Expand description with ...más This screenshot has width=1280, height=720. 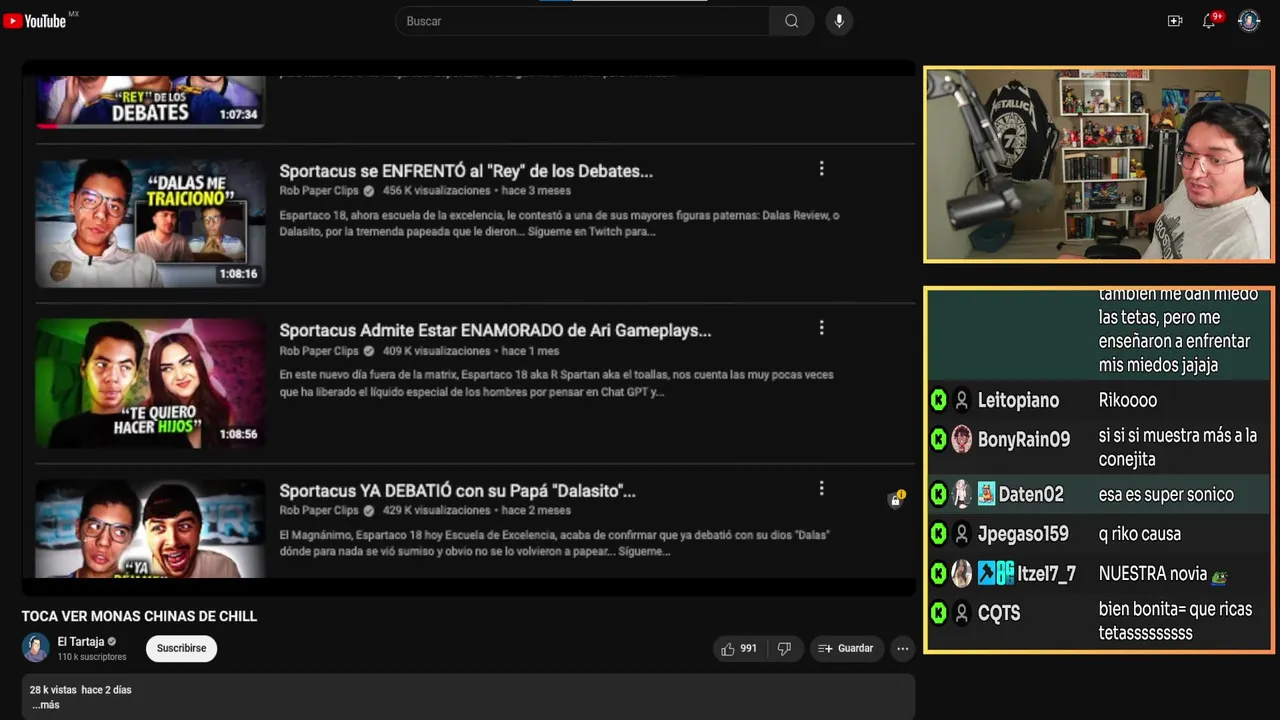45,705
